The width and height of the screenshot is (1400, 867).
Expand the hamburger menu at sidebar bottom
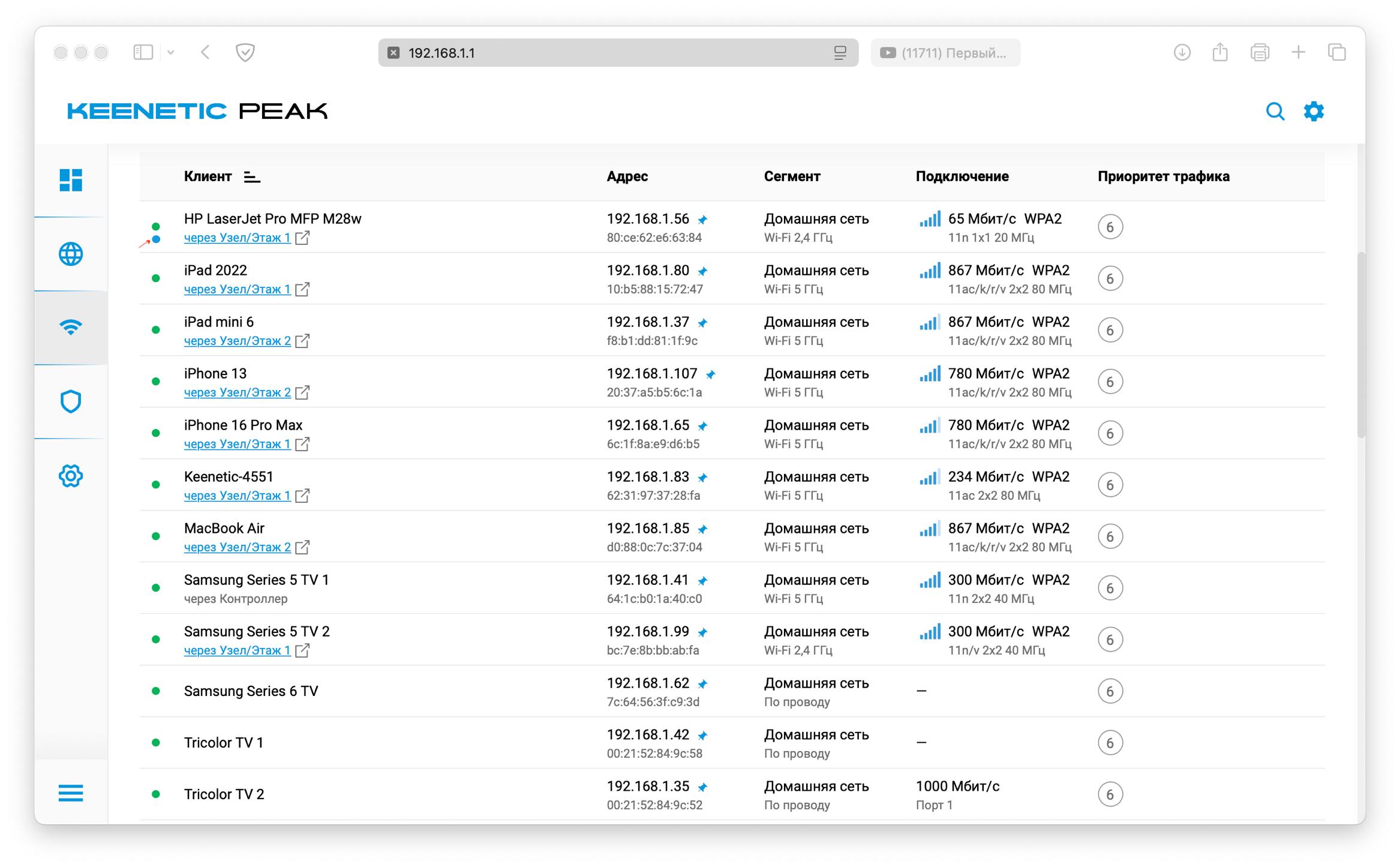pos(71,793)
